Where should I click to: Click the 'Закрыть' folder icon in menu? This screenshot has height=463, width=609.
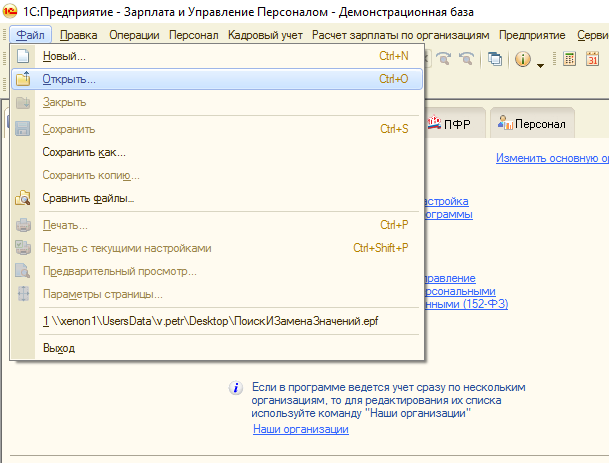[x=23, y=102]
